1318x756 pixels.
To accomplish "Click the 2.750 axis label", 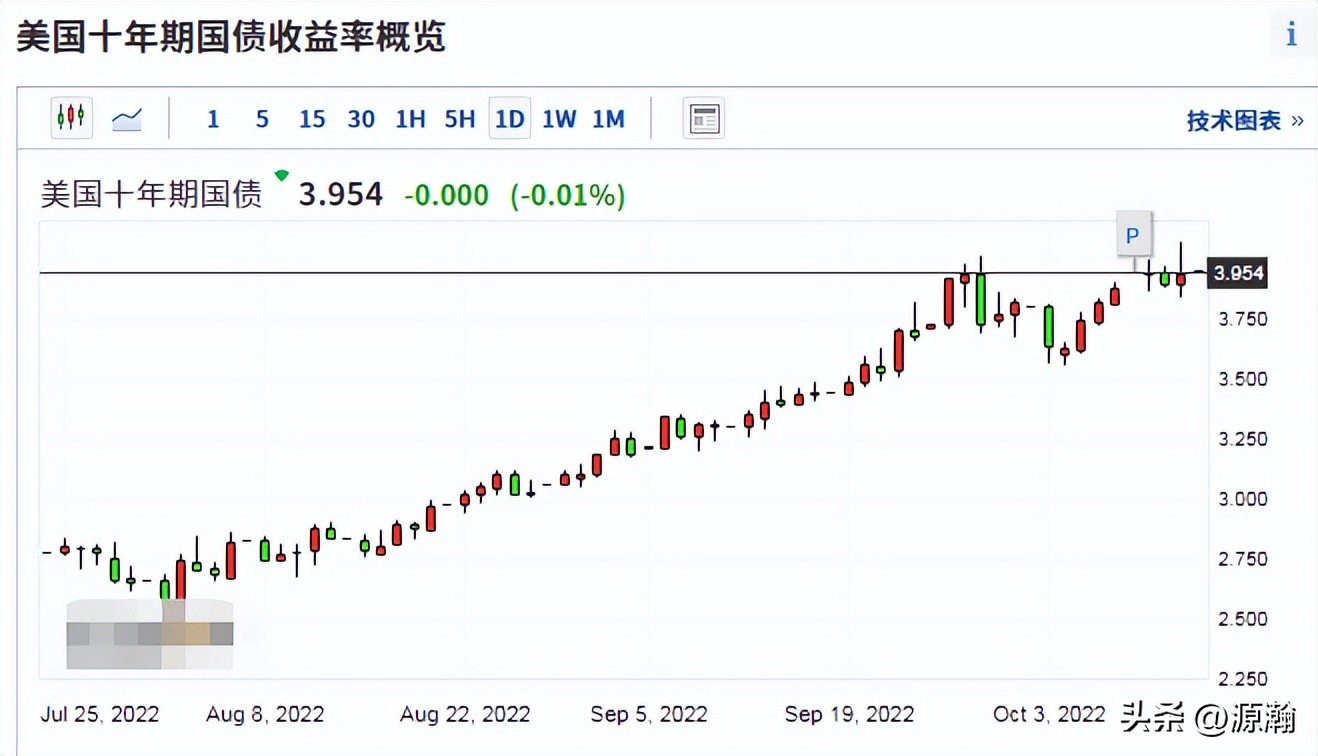I will click(1242, 559).
